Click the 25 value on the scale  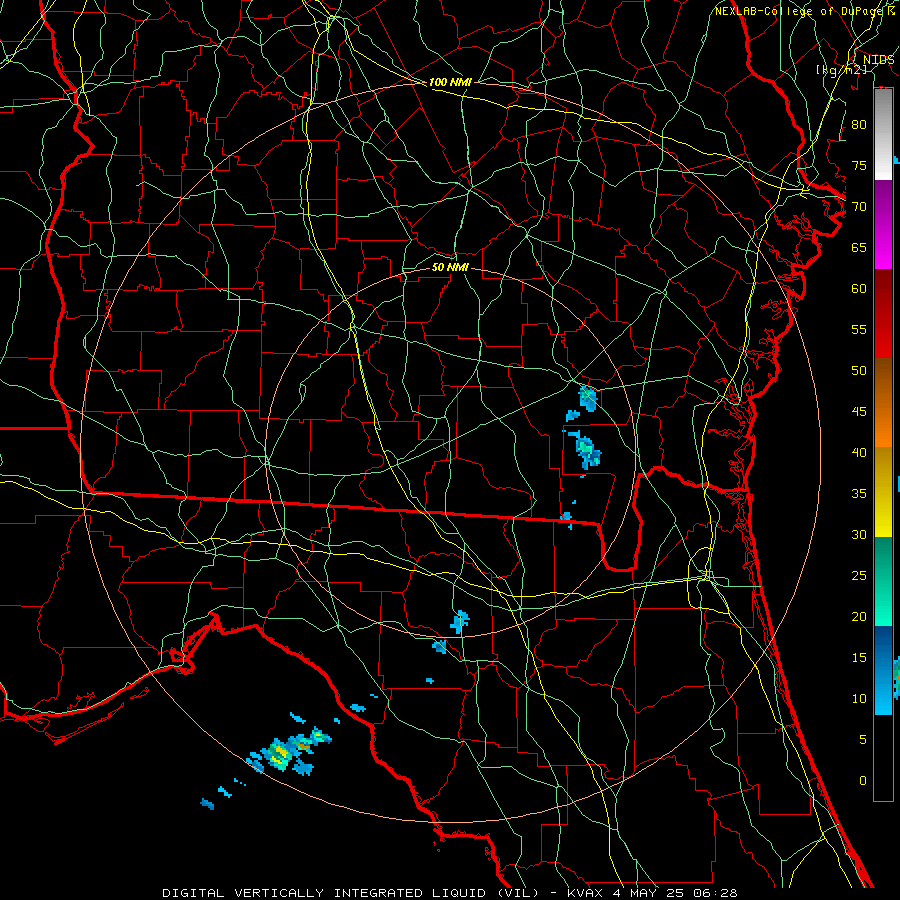(x=859, y=575)
